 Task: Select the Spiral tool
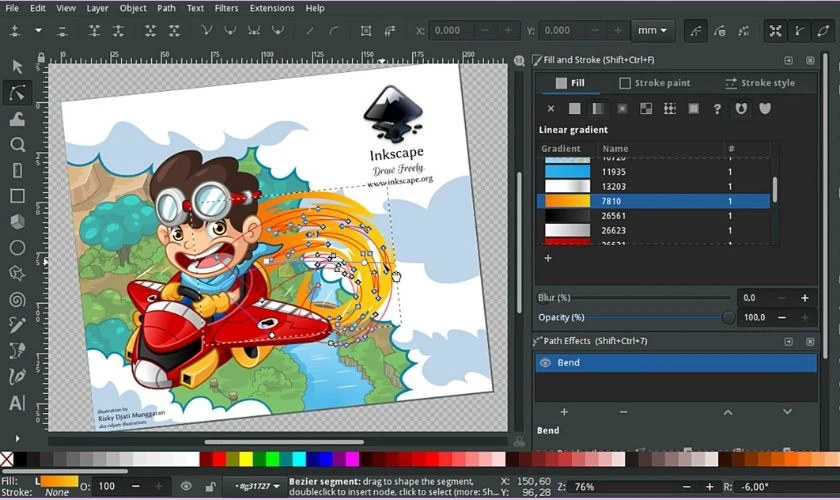tap(17, 299)
